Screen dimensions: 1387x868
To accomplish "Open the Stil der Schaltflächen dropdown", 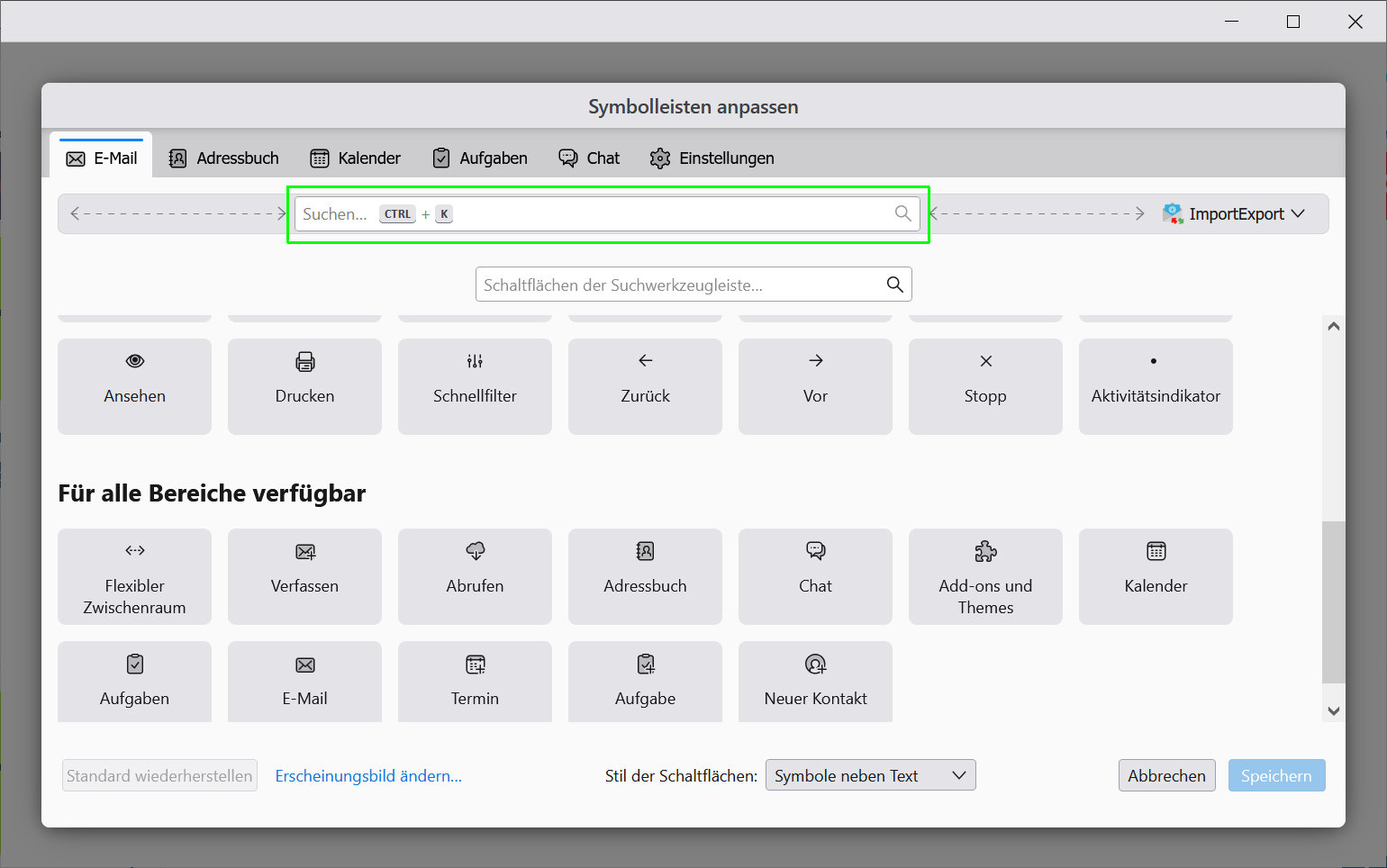I will point(871,775).
